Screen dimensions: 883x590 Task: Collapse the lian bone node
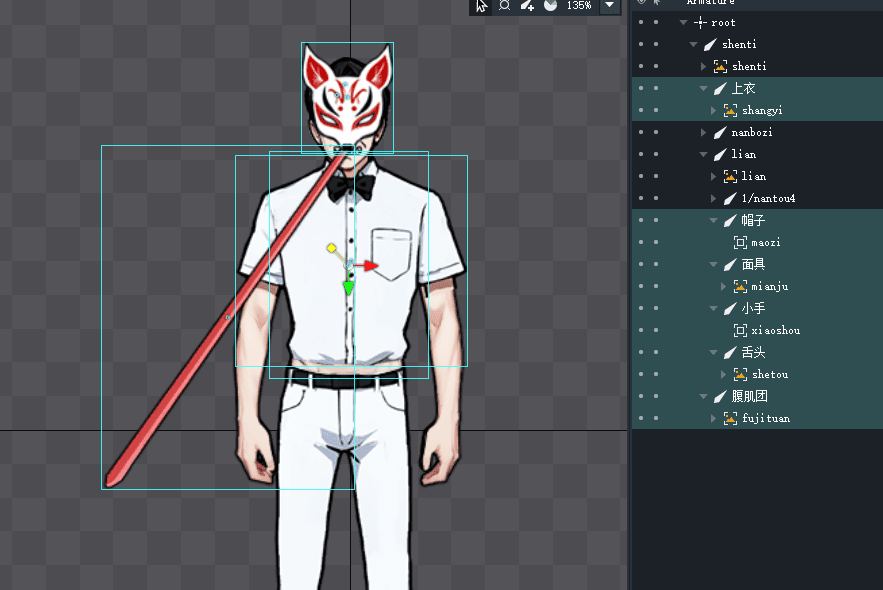pyautogui.click(x=704, y=154)
